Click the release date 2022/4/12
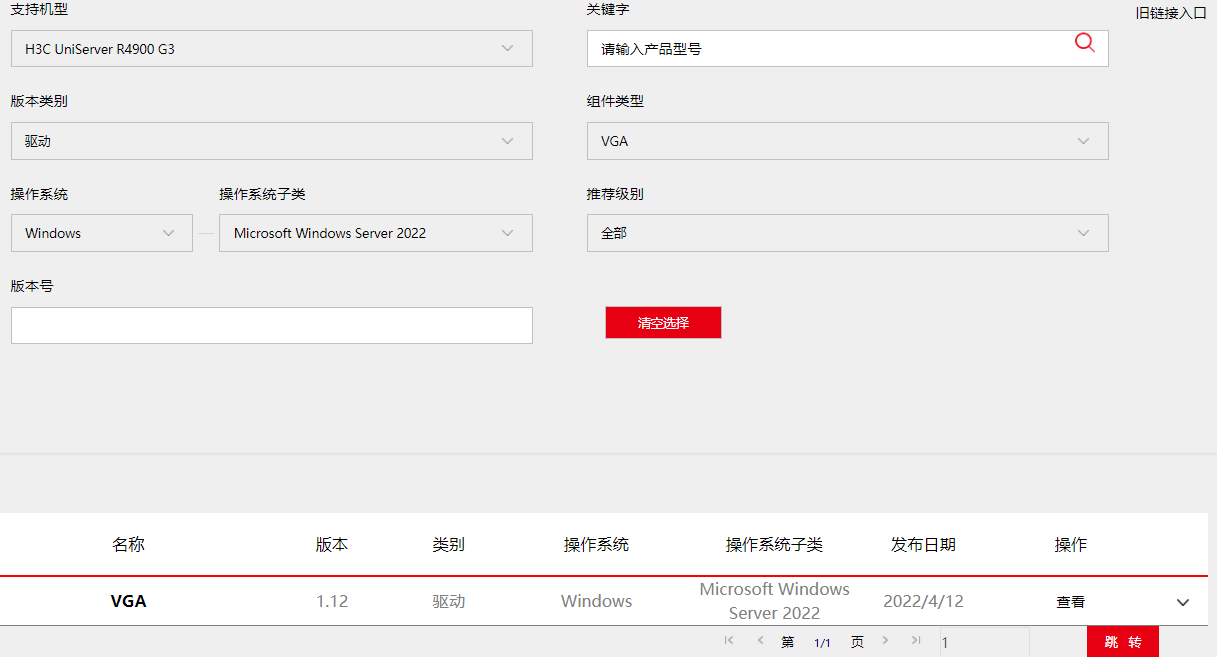Viewport: 1217px width, 657px height. 923,601
